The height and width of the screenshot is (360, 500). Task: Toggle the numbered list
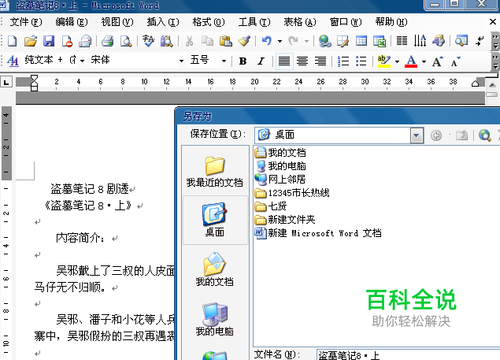[343, 61]
